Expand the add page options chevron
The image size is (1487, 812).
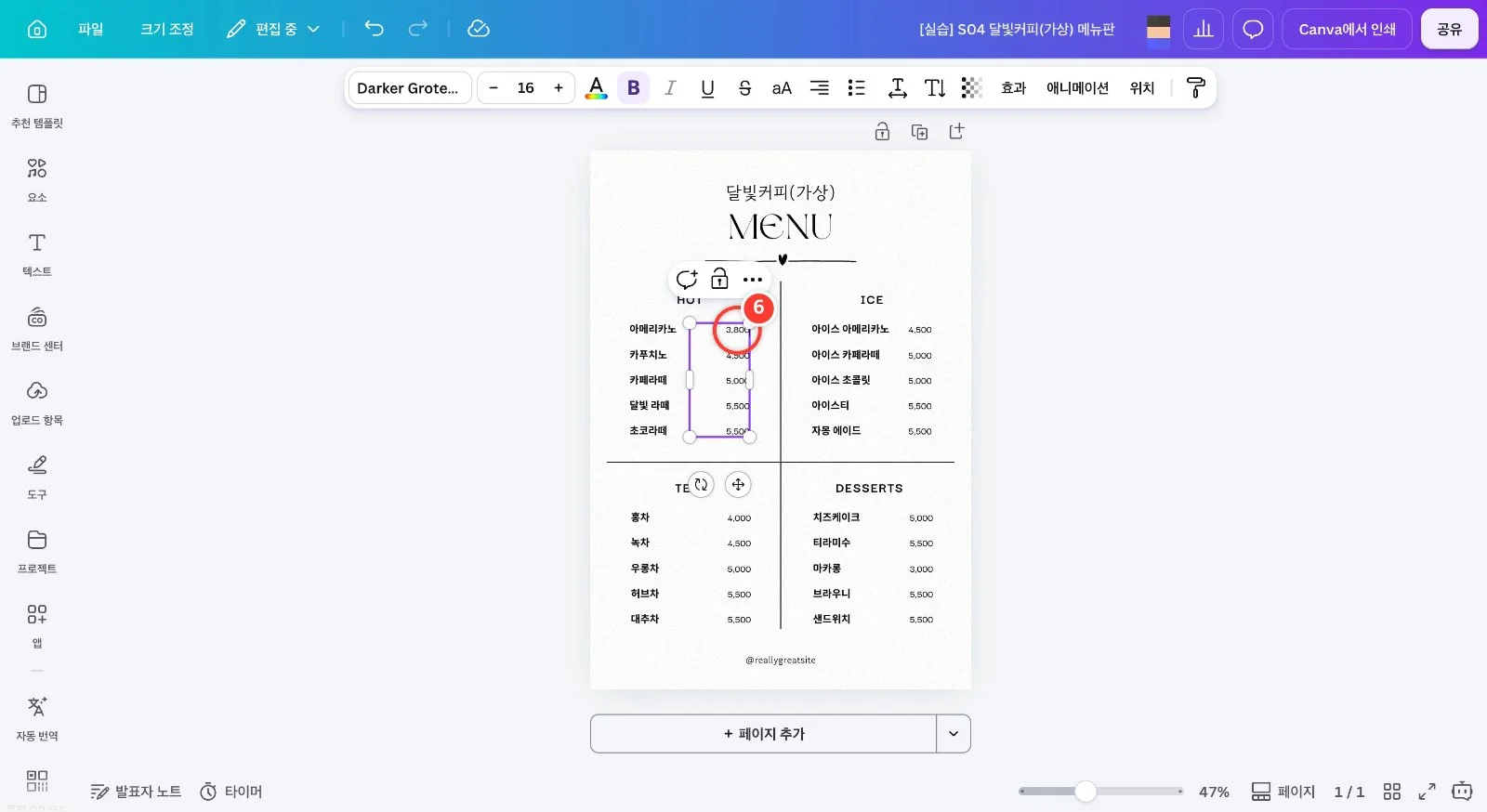click(x=954, y=734)
